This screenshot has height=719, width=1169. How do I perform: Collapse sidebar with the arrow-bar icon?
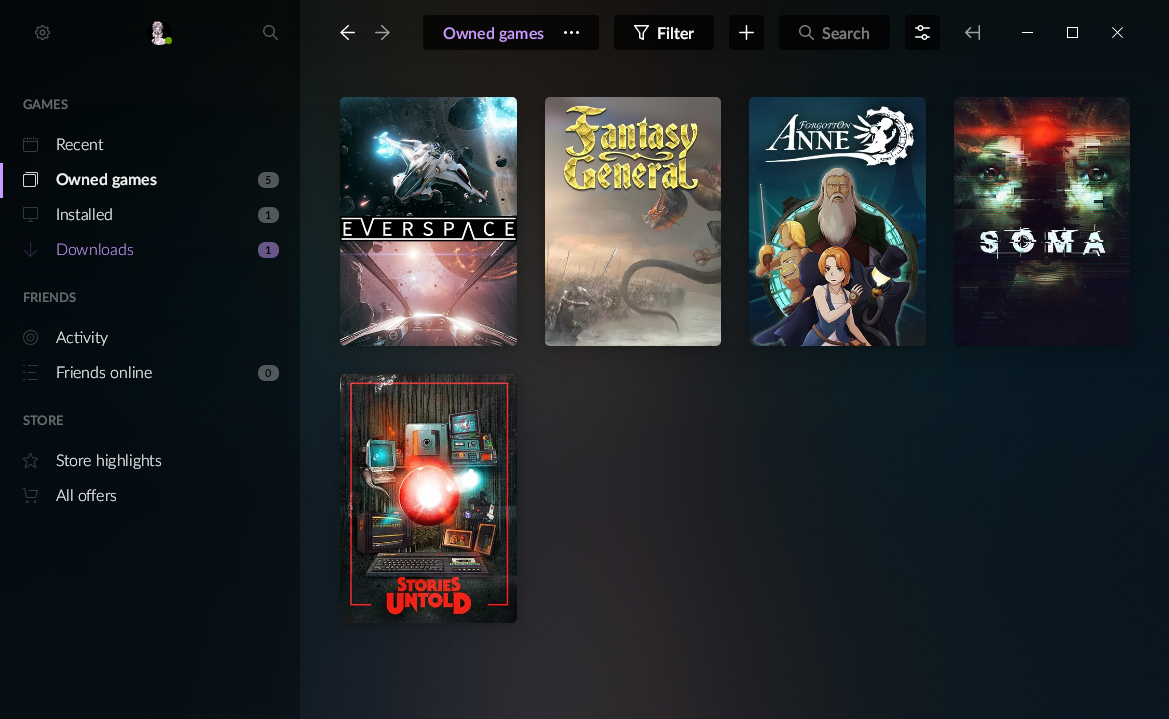[x=972, y=33]
